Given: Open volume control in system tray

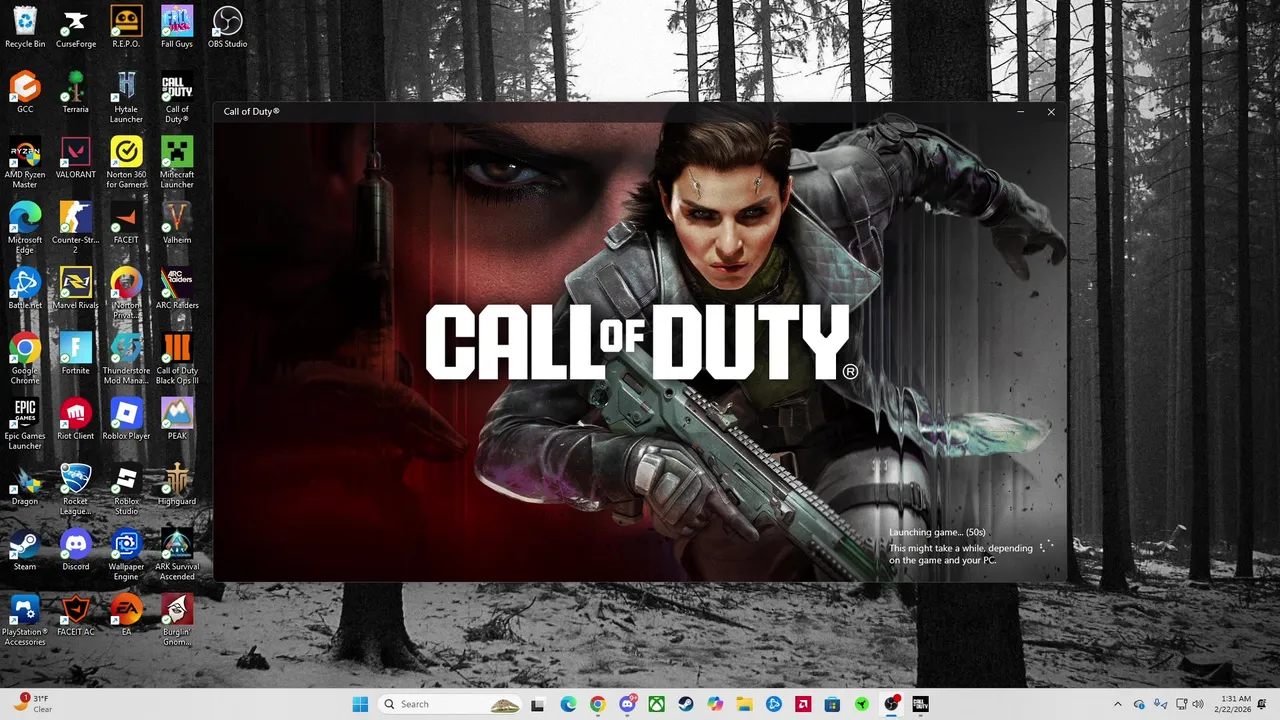Looking at the screenshot, I should pyautogui.click(x=1199, y=704).
